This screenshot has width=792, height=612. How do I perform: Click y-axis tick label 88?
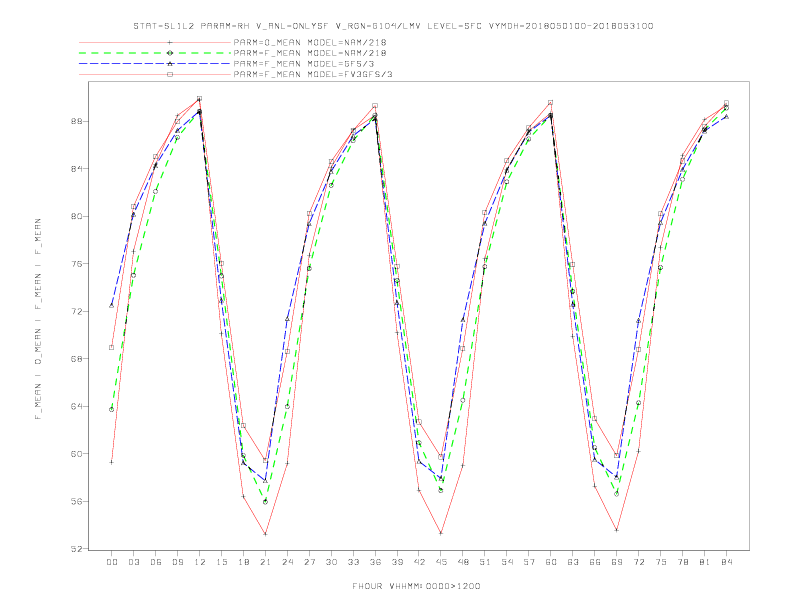77,121
